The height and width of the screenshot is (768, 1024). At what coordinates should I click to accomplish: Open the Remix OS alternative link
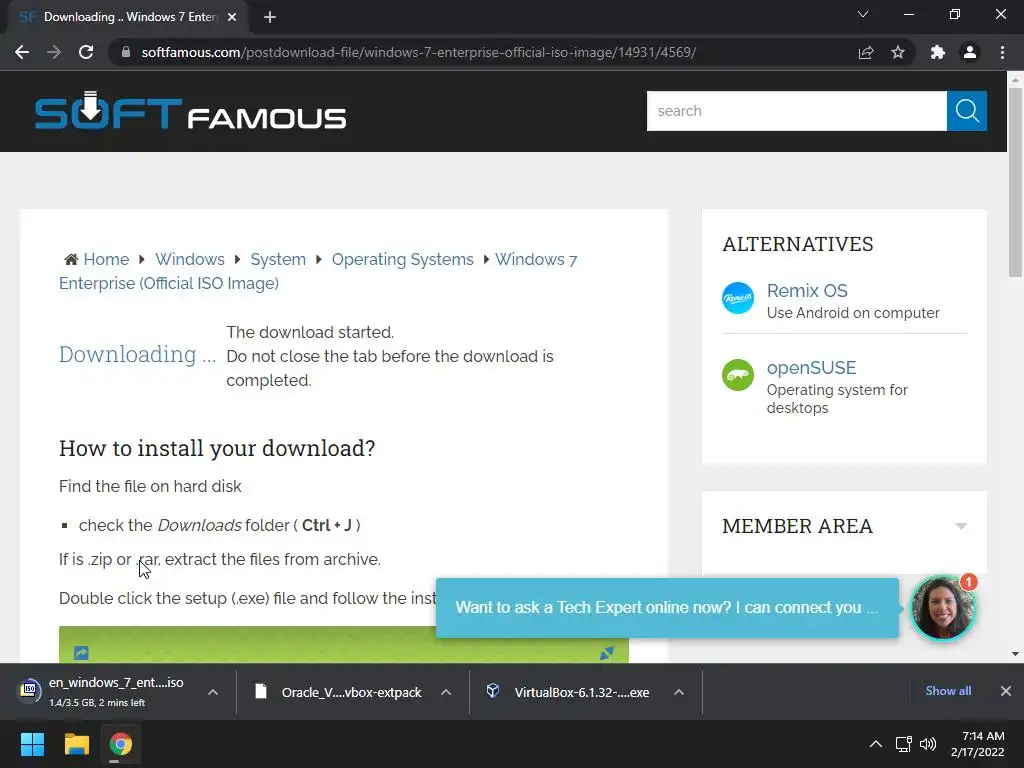(807, 291)
